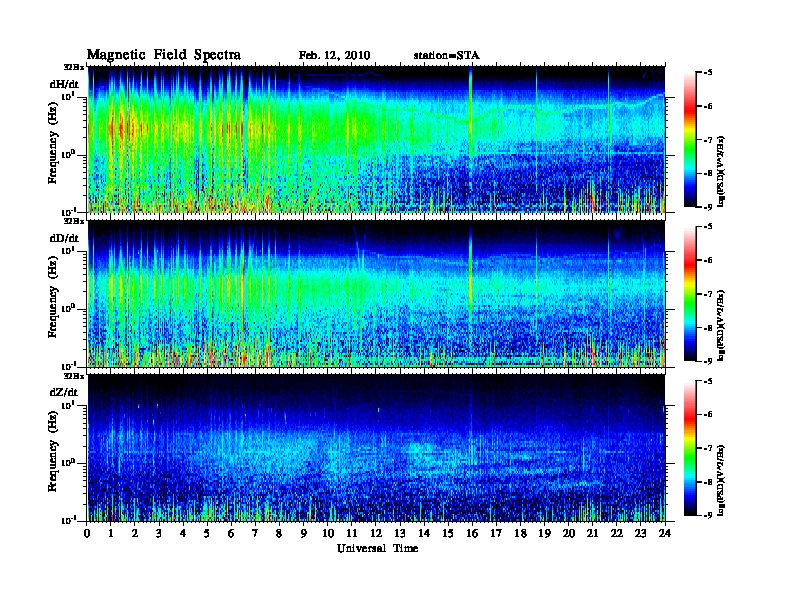Click hour 12 on the Universal Time axis
Screen dimensions: 792x612
point(376,534)
